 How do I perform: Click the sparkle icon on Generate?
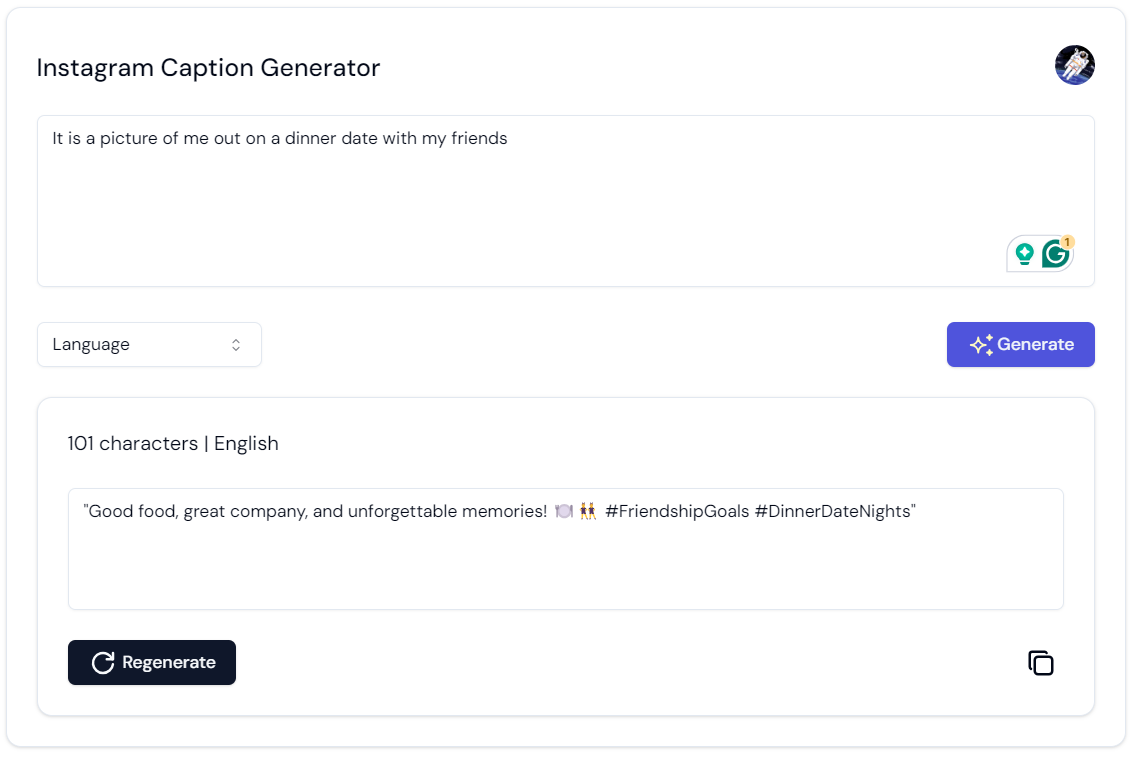point(981,345)
